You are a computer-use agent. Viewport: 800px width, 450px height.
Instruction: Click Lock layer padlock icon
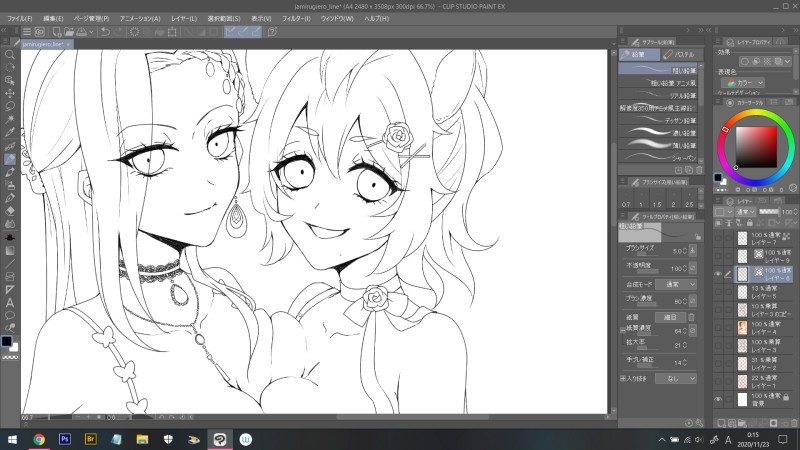point(749,223)
